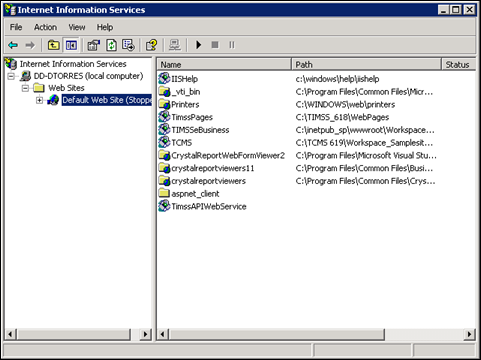
Task: Click the C:\TIMSS_618\WebPages path cell
Action: [x=342, y=117]
